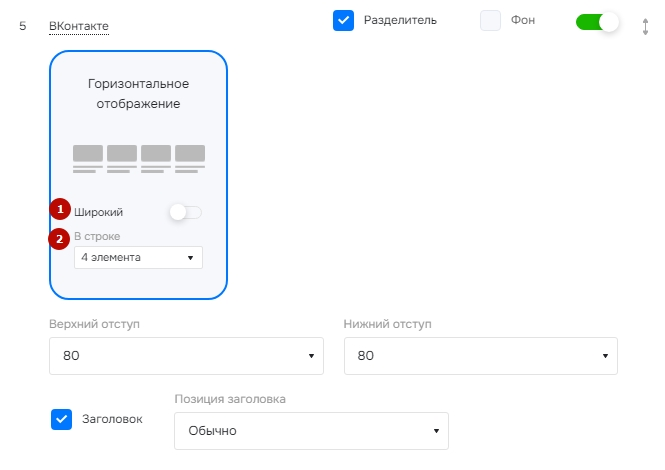665x470 pixels.
Task: Click the Широкий label text
Action: coord(98,212)
